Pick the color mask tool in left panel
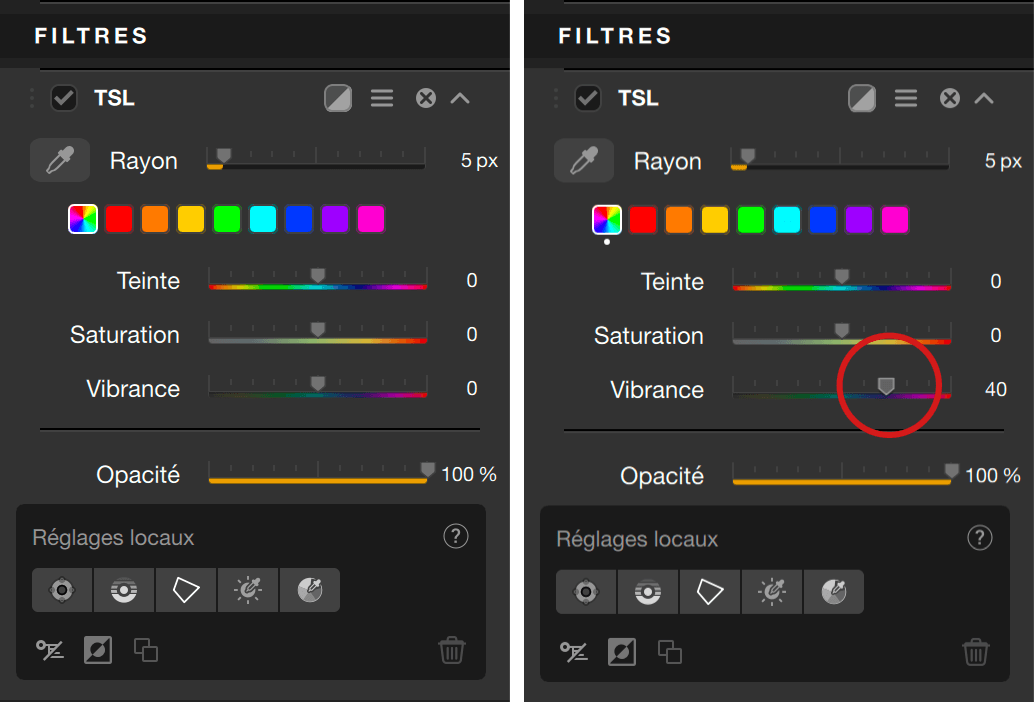Screen dimensions: 1034x702 [x=309, y=590]
